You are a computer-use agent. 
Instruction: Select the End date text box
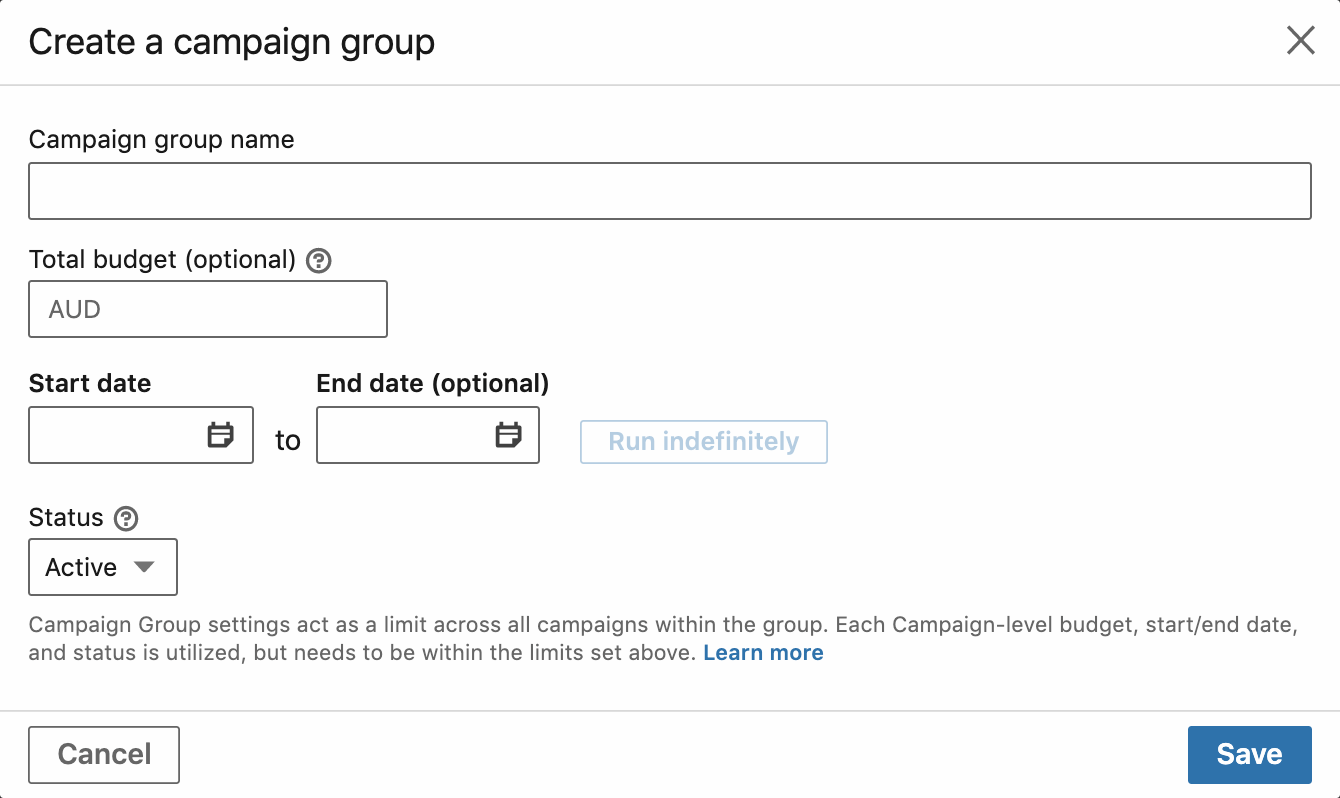point(428,435)
